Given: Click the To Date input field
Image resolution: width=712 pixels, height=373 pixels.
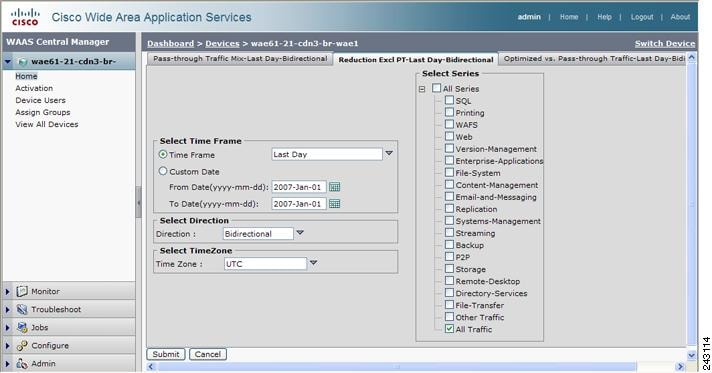Looking at the screenshot, I should click(299, 204).
